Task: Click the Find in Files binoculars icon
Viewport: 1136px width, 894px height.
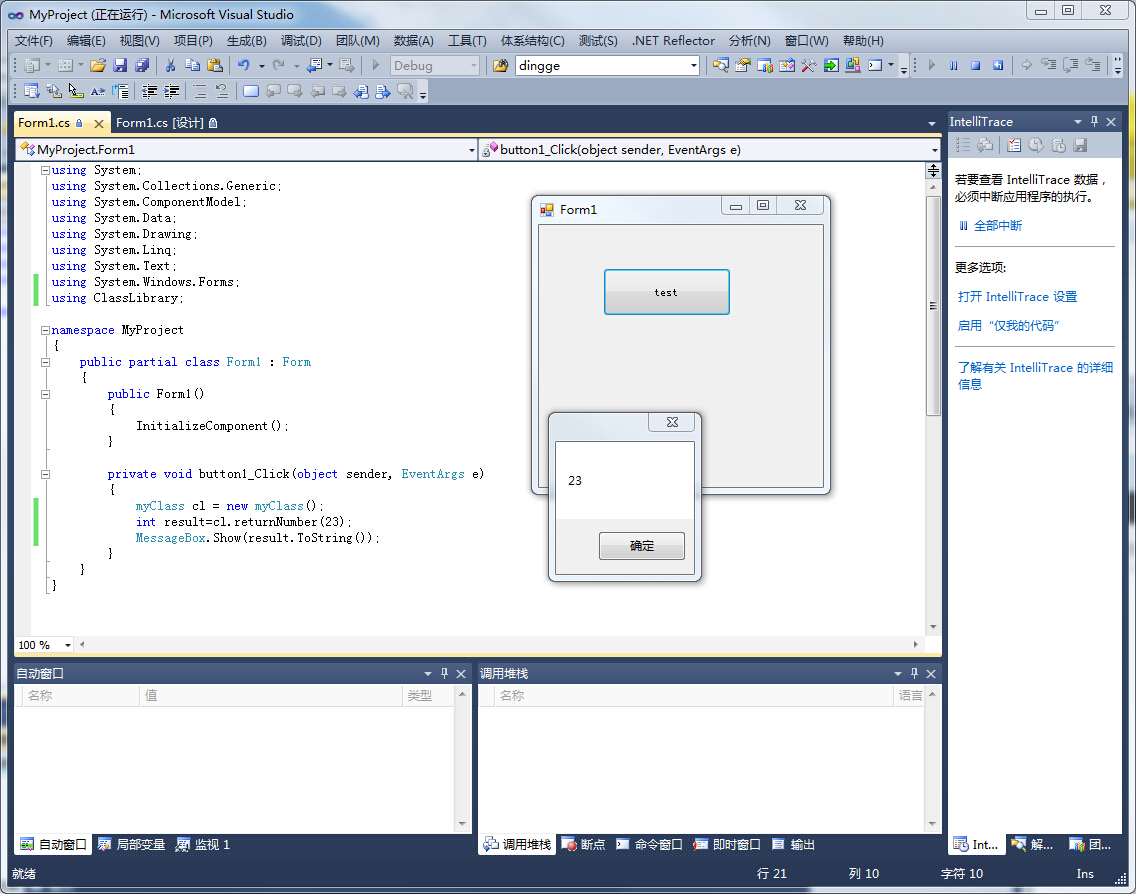Action: tap(499, 65)
